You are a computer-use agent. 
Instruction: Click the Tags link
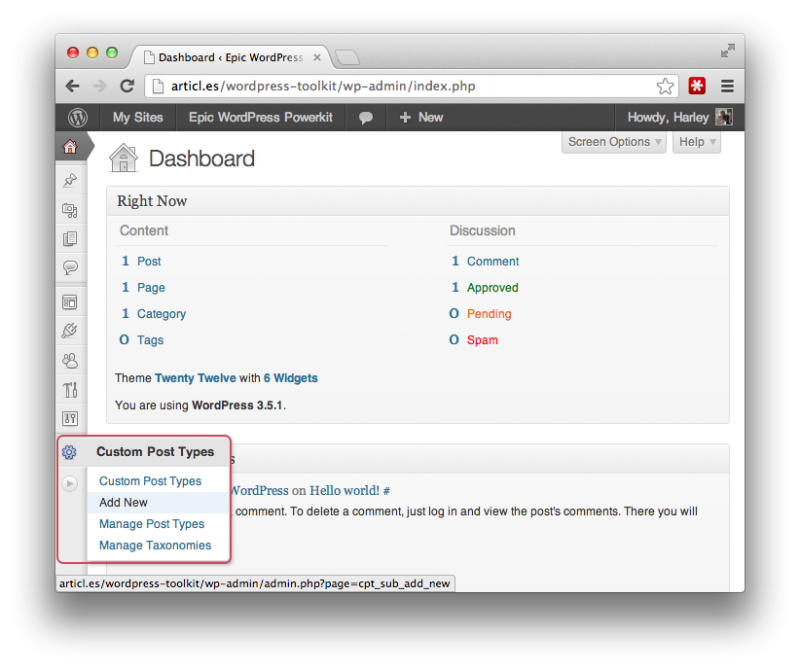150,340
